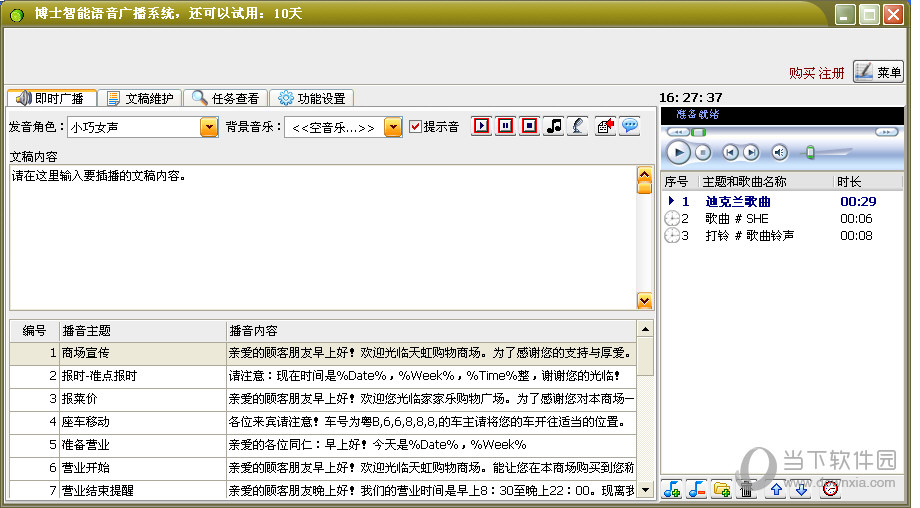920x508 pixels.
Task: Click the fast-forward button on seek bar
Action: tap(886, 132)
